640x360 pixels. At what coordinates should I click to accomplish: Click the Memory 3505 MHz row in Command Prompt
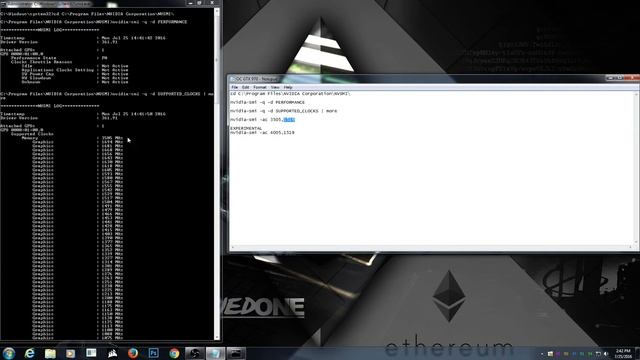(x=72, y=138)
